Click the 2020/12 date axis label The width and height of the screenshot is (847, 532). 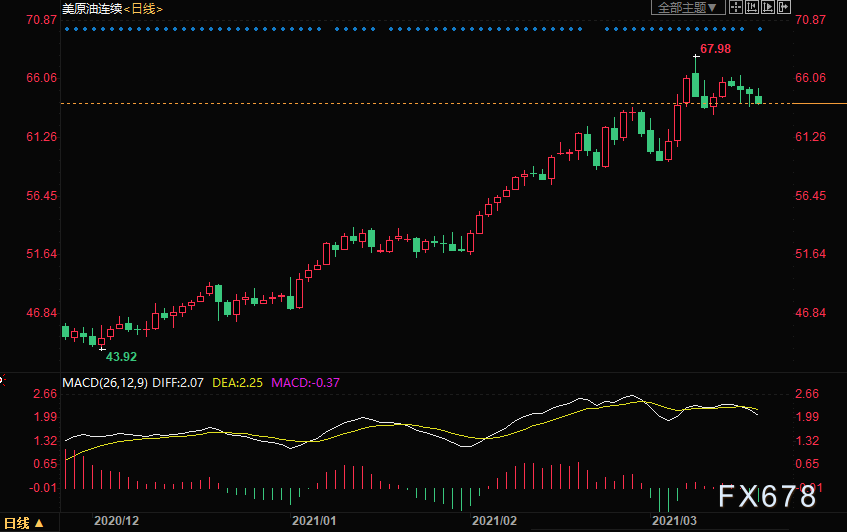pyautogui.click(x=116, y=521)
